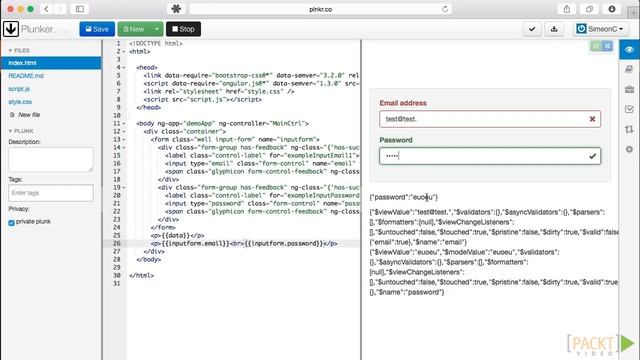Click the password valid checkmark icon
The image size is (640, 360).
592,156
